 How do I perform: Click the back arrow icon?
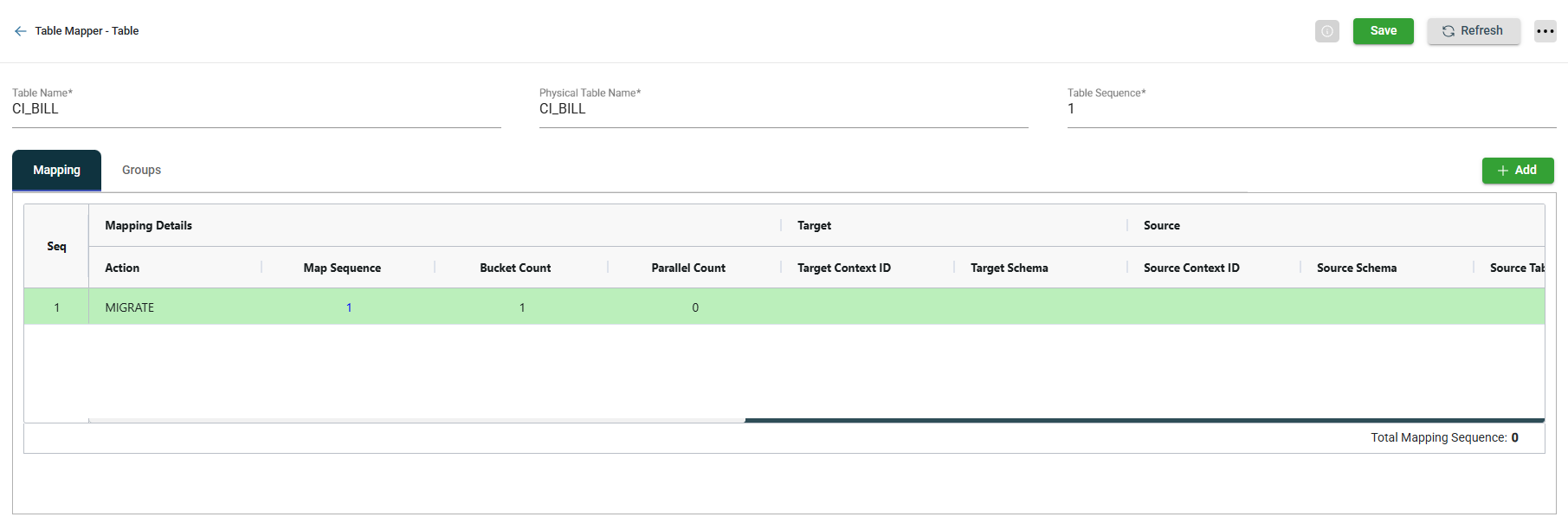click(x=21, y=31)
